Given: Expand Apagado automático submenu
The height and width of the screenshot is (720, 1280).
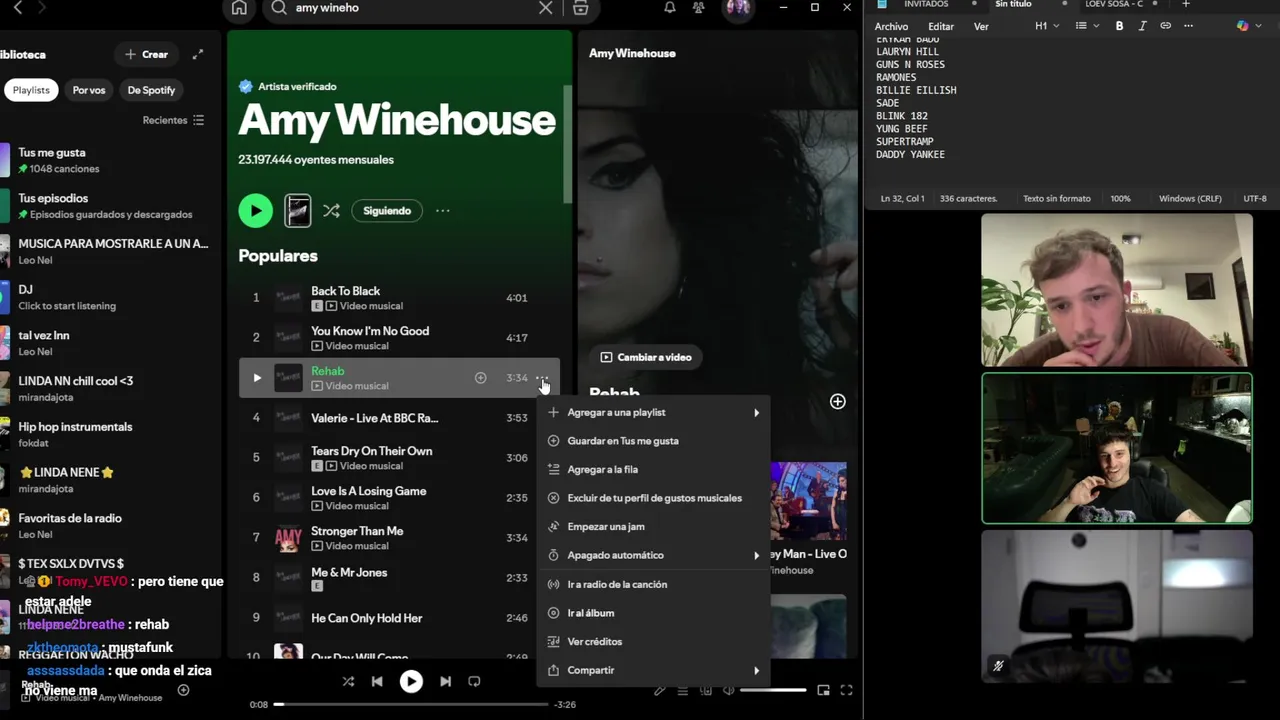Looking at the screenshot, I should click(653, 555).
